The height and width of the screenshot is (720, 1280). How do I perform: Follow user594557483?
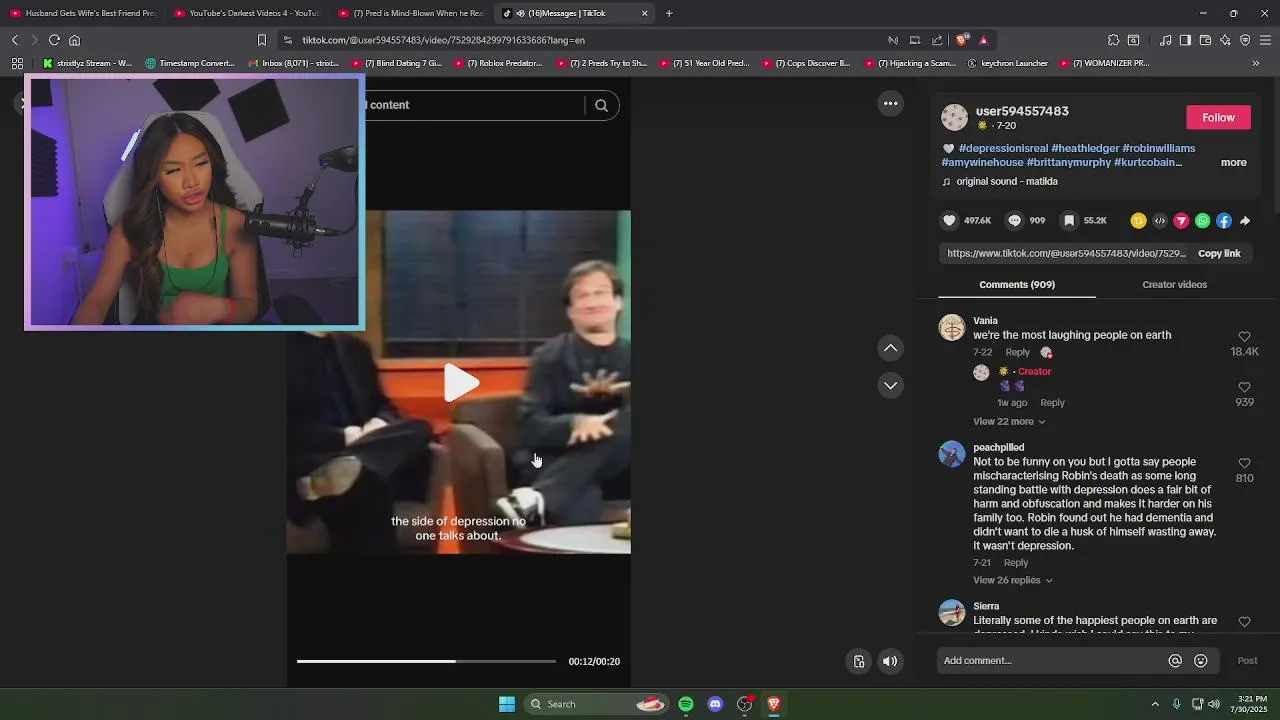pos(1218,117)
